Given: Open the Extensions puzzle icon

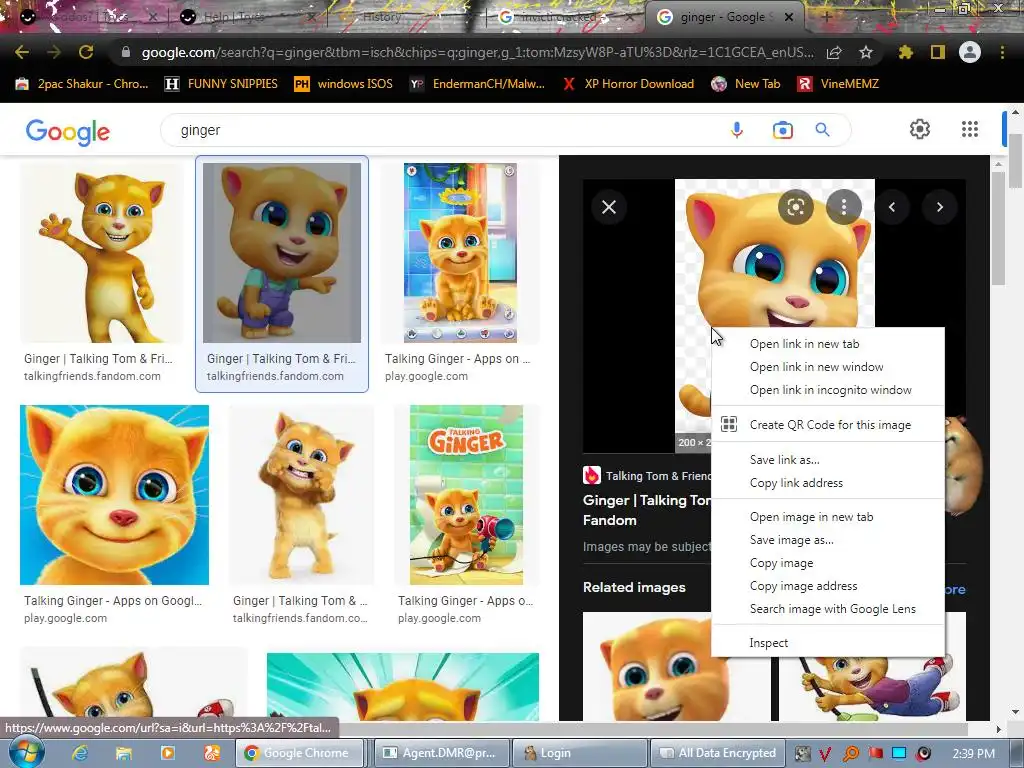Looking at the screenshot, I should 905,52.
